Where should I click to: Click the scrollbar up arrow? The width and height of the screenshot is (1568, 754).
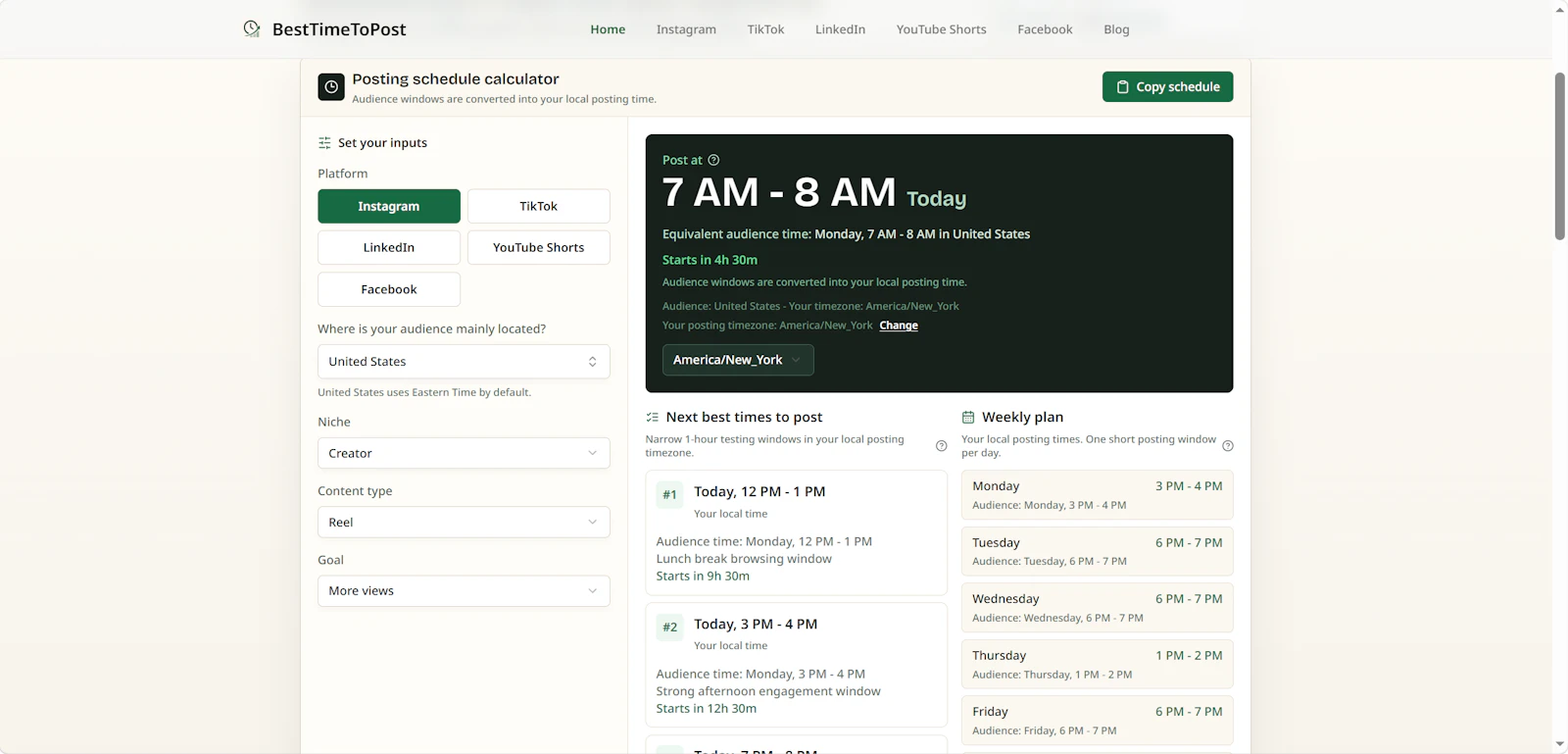[1560, 9]
